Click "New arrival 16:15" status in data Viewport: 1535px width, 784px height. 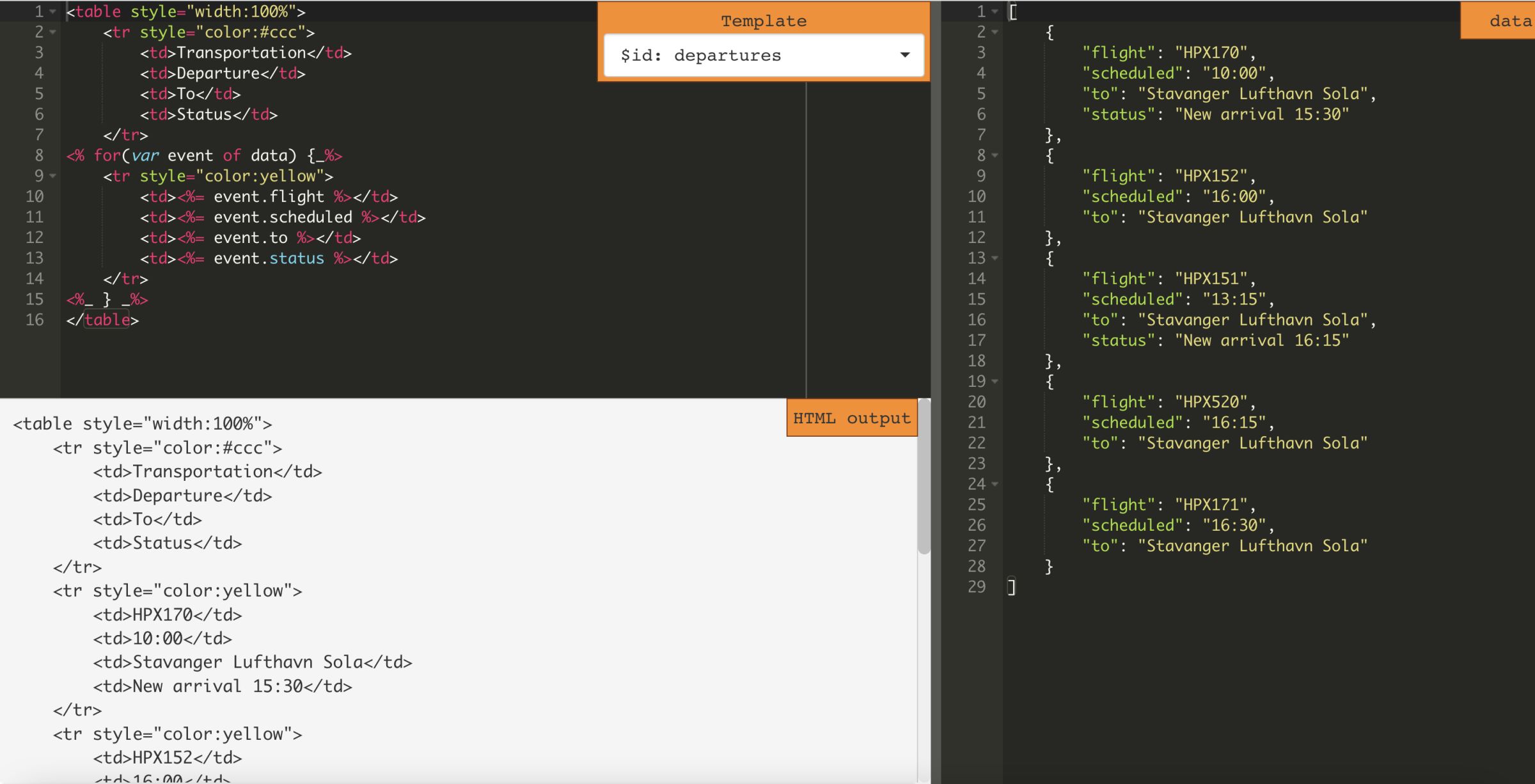[x=1261, y=340]
